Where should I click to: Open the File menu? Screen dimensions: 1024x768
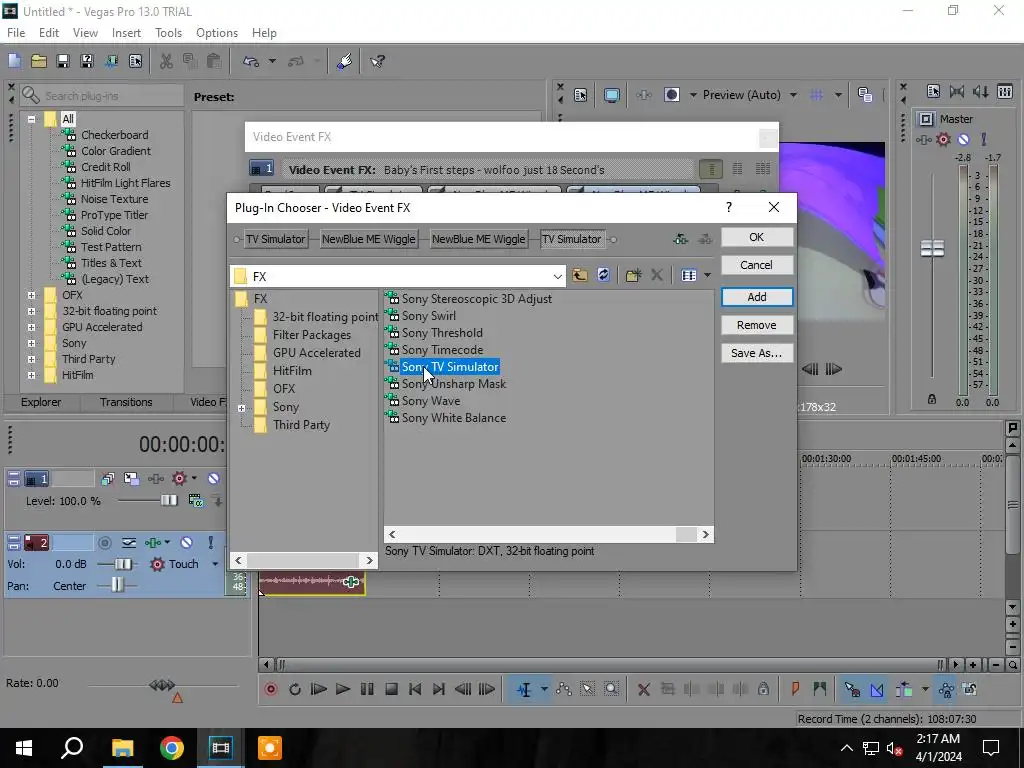pos(16,33)
